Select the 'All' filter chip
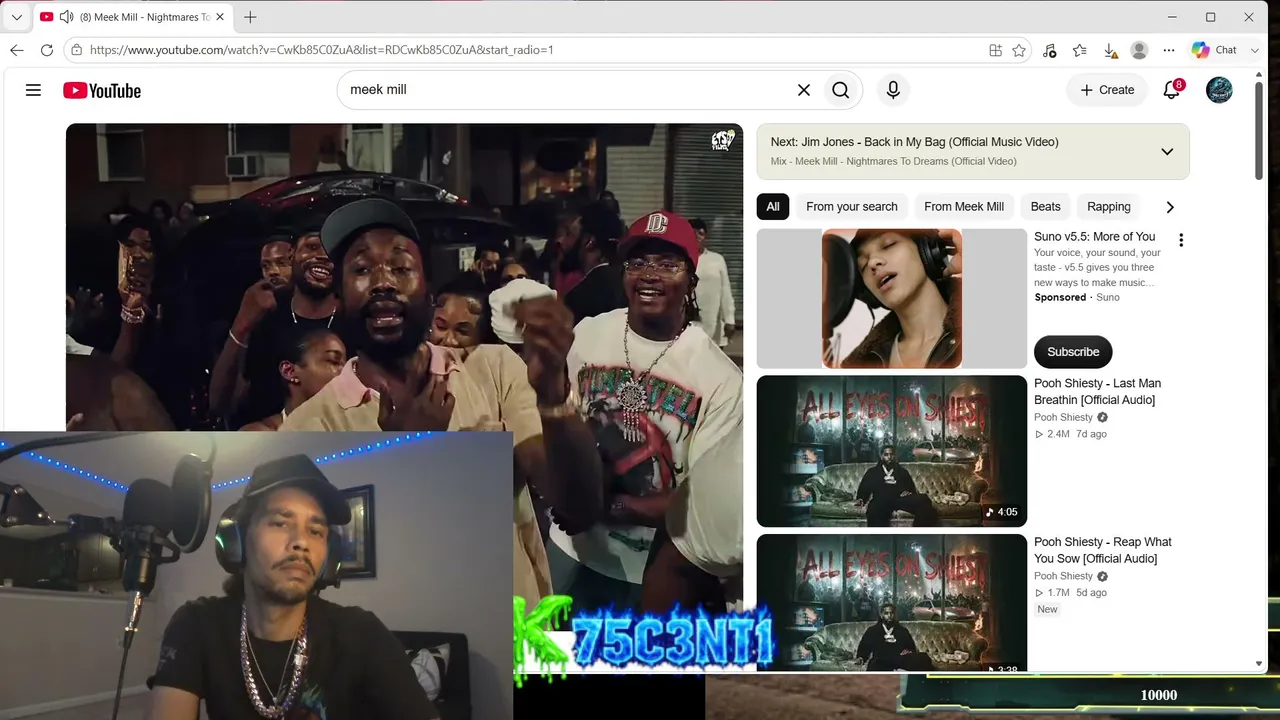 [x=773, y=207]
